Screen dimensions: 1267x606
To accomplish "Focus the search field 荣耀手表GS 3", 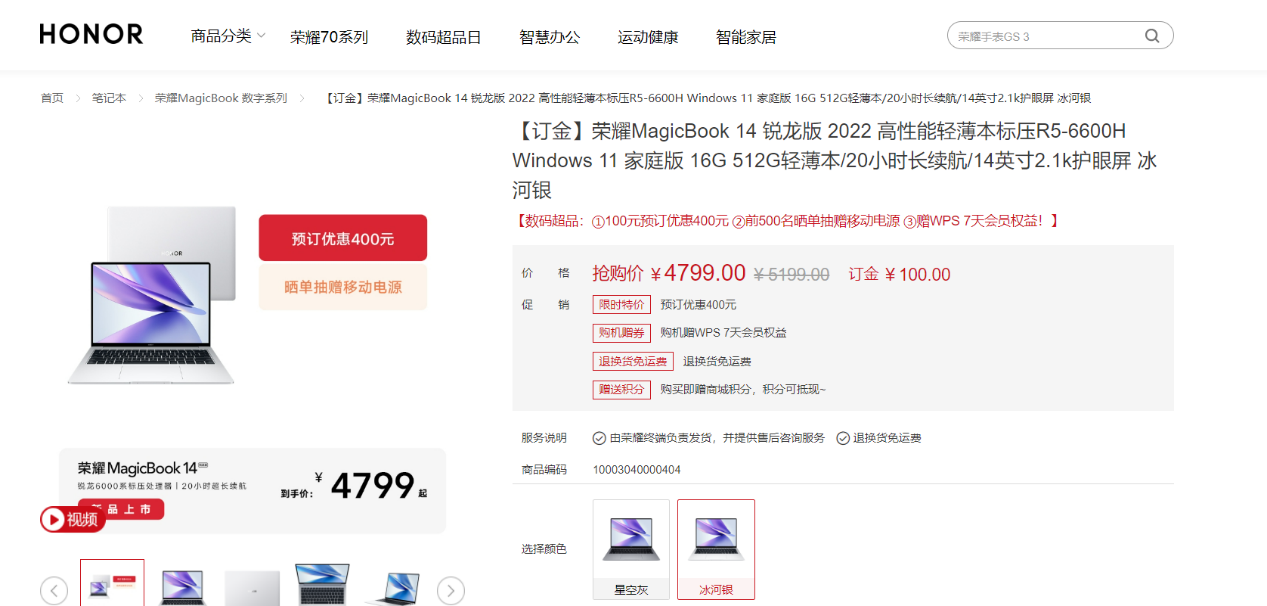I will pos(1045,36).
